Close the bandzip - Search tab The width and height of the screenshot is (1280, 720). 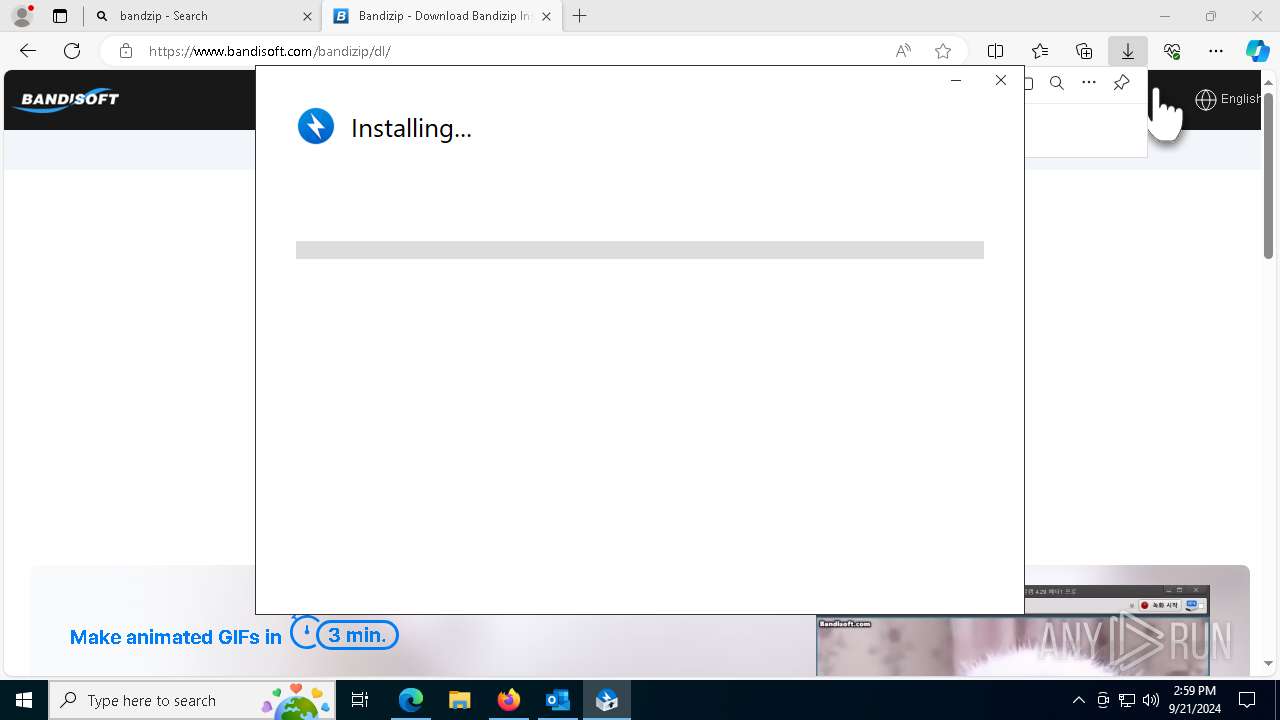(307, 16)
